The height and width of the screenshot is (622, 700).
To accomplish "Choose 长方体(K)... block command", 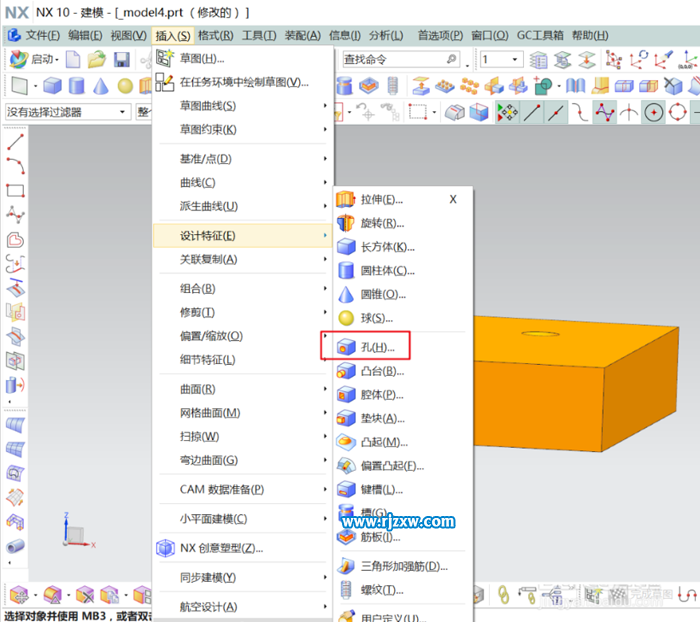I will coord(403,247).
